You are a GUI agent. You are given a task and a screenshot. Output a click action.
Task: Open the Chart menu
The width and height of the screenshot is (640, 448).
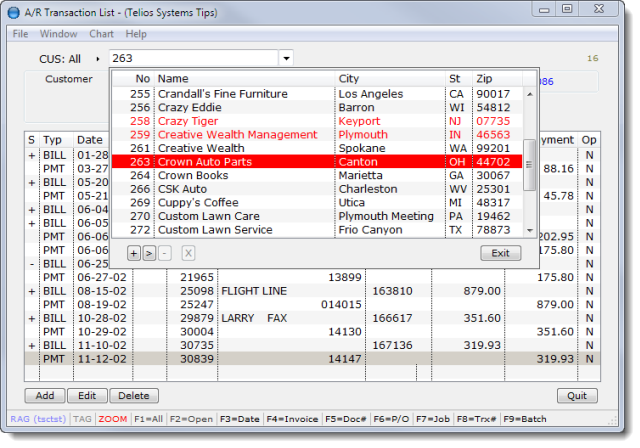point(101,34)
